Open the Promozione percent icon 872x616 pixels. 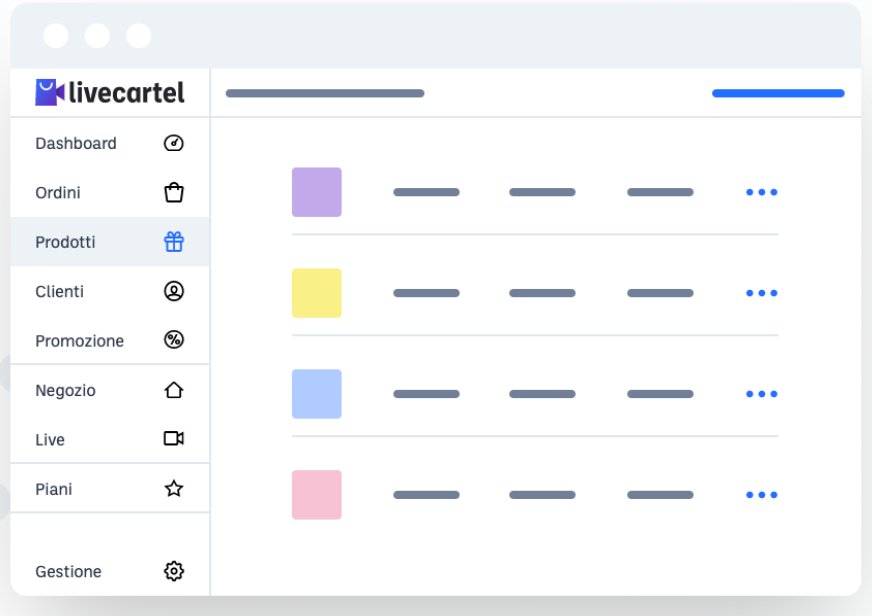coord(174,340)
